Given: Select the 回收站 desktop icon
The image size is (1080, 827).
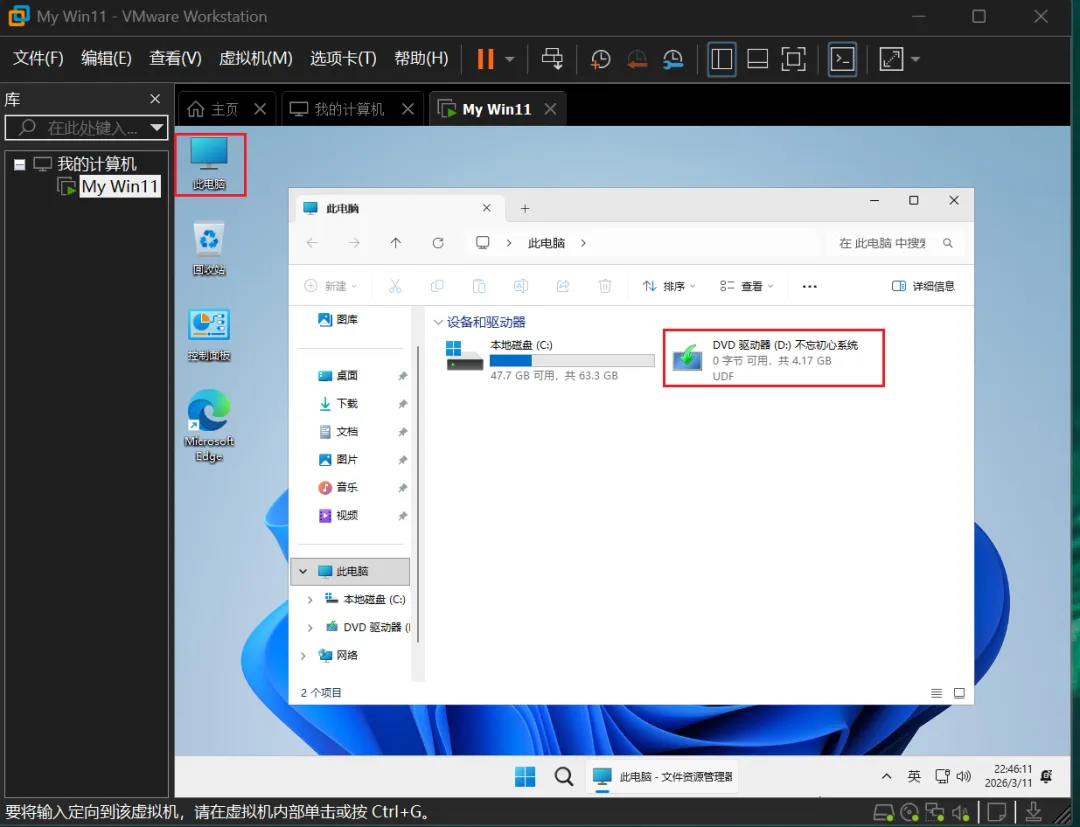Looking at the screenshot, I should [x=209, y=249].
